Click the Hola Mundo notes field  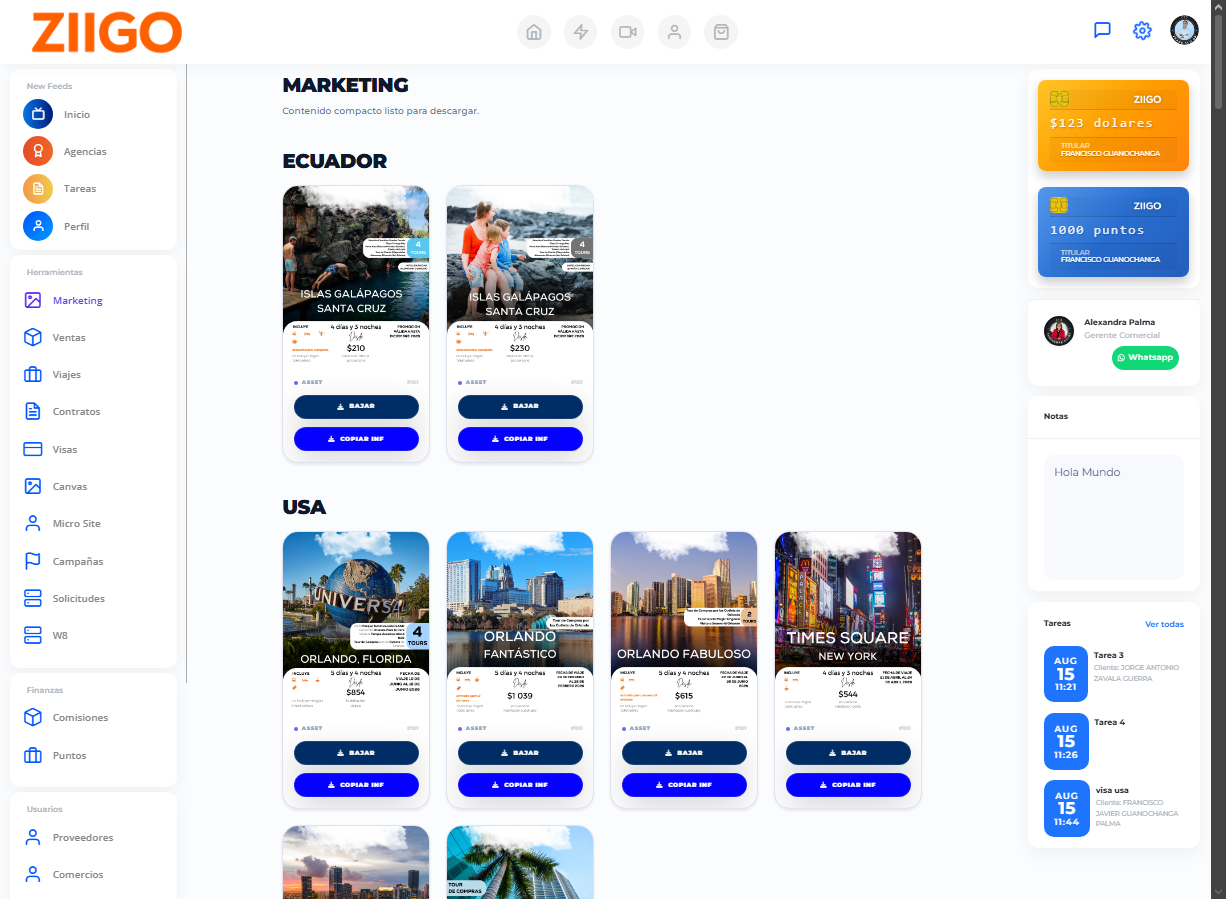tap(1113, 517)
